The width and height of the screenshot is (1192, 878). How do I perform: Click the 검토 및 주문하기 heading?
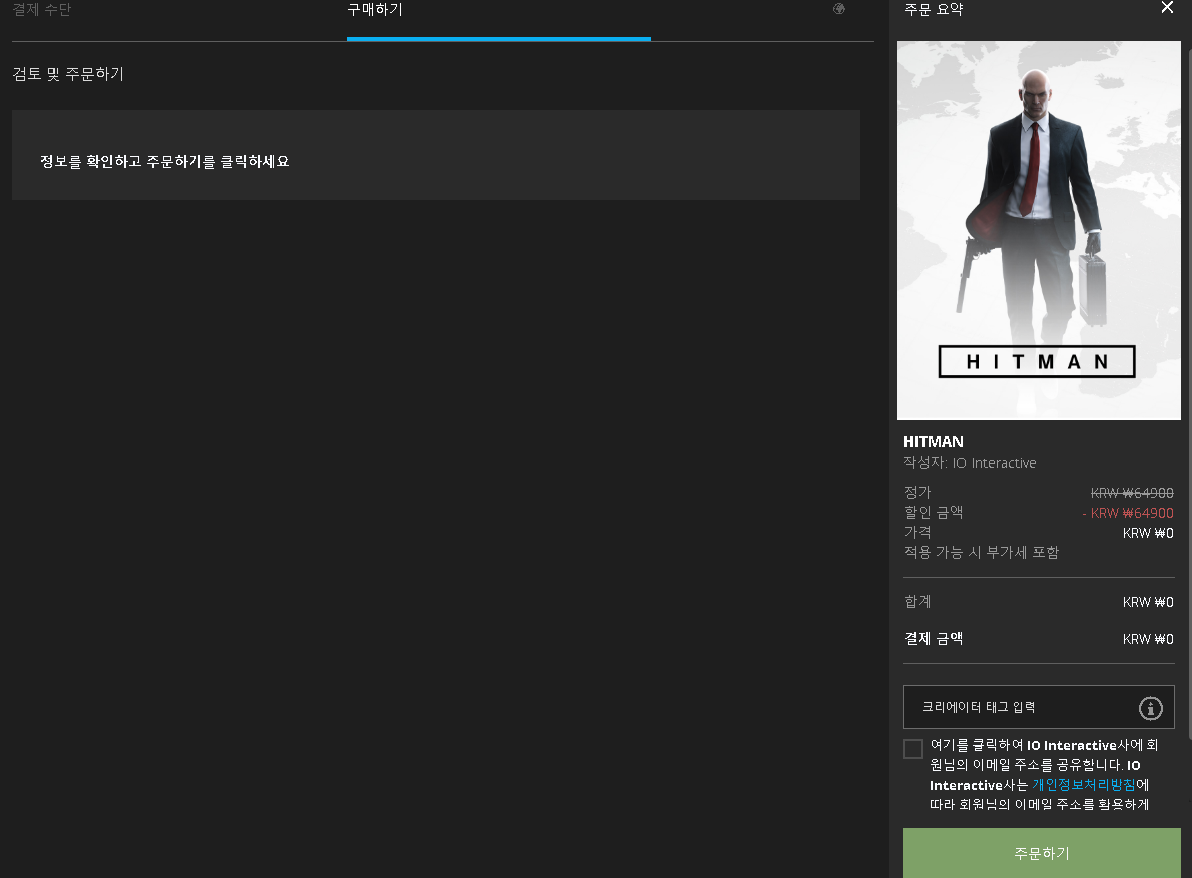click(x=68, y=74)
